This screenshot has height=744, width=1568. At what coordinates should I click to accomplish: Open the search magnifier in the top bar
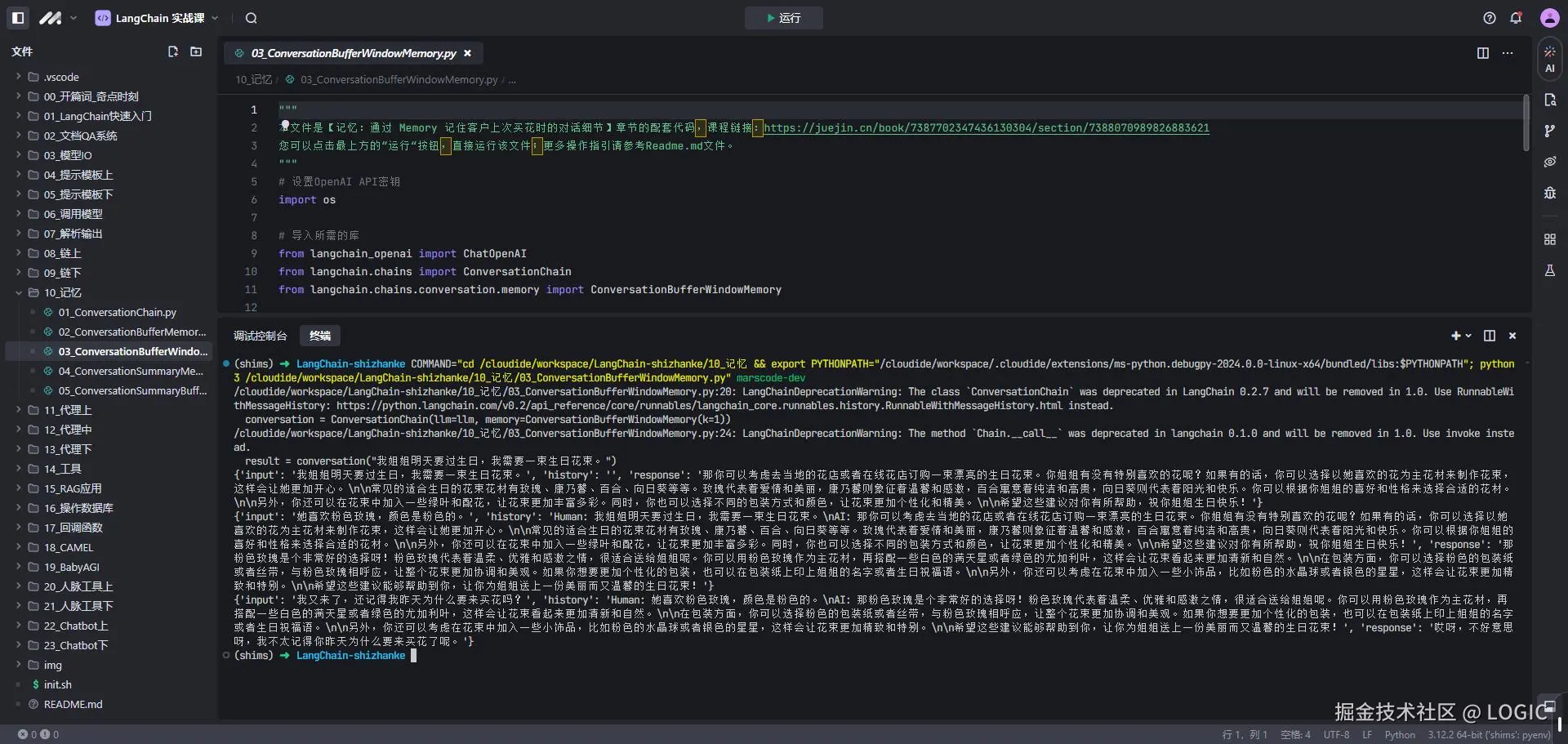pyautogui.click(x=252, y=18)
